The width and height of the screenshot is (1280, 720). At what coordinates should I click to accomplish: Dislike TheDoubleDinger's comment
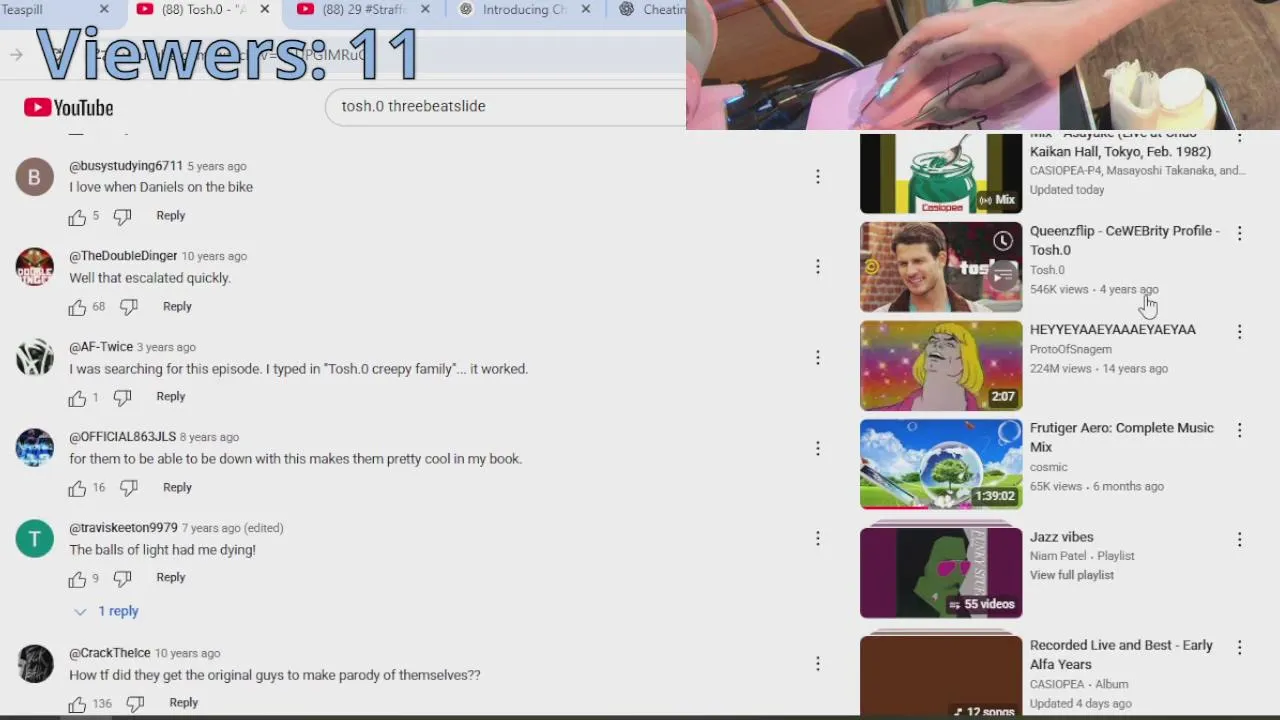coord(129,307)
